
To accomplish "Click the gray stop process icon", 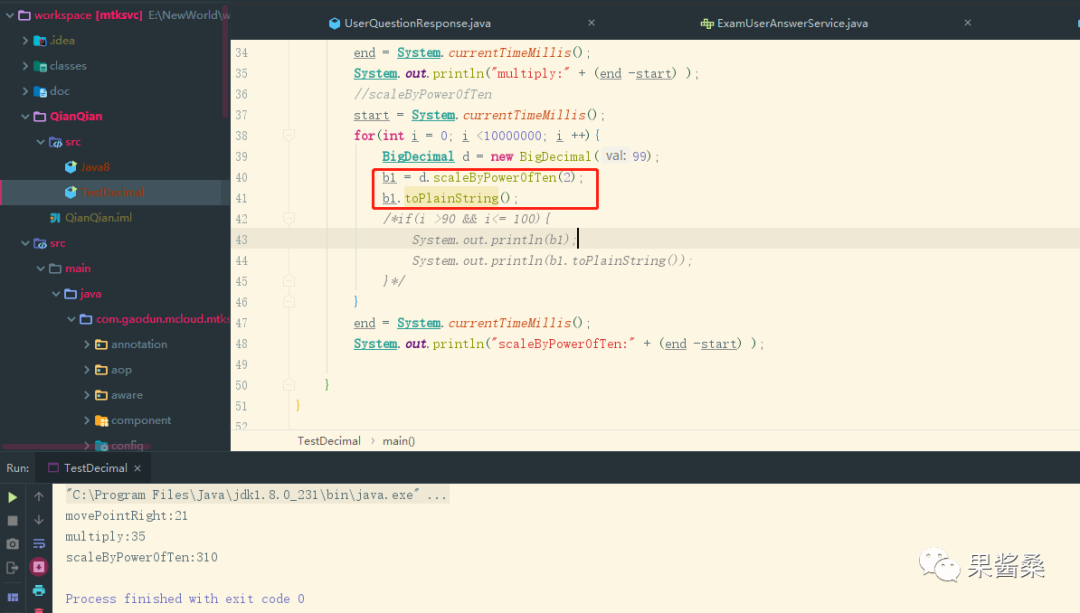I will tap(12, 521).
